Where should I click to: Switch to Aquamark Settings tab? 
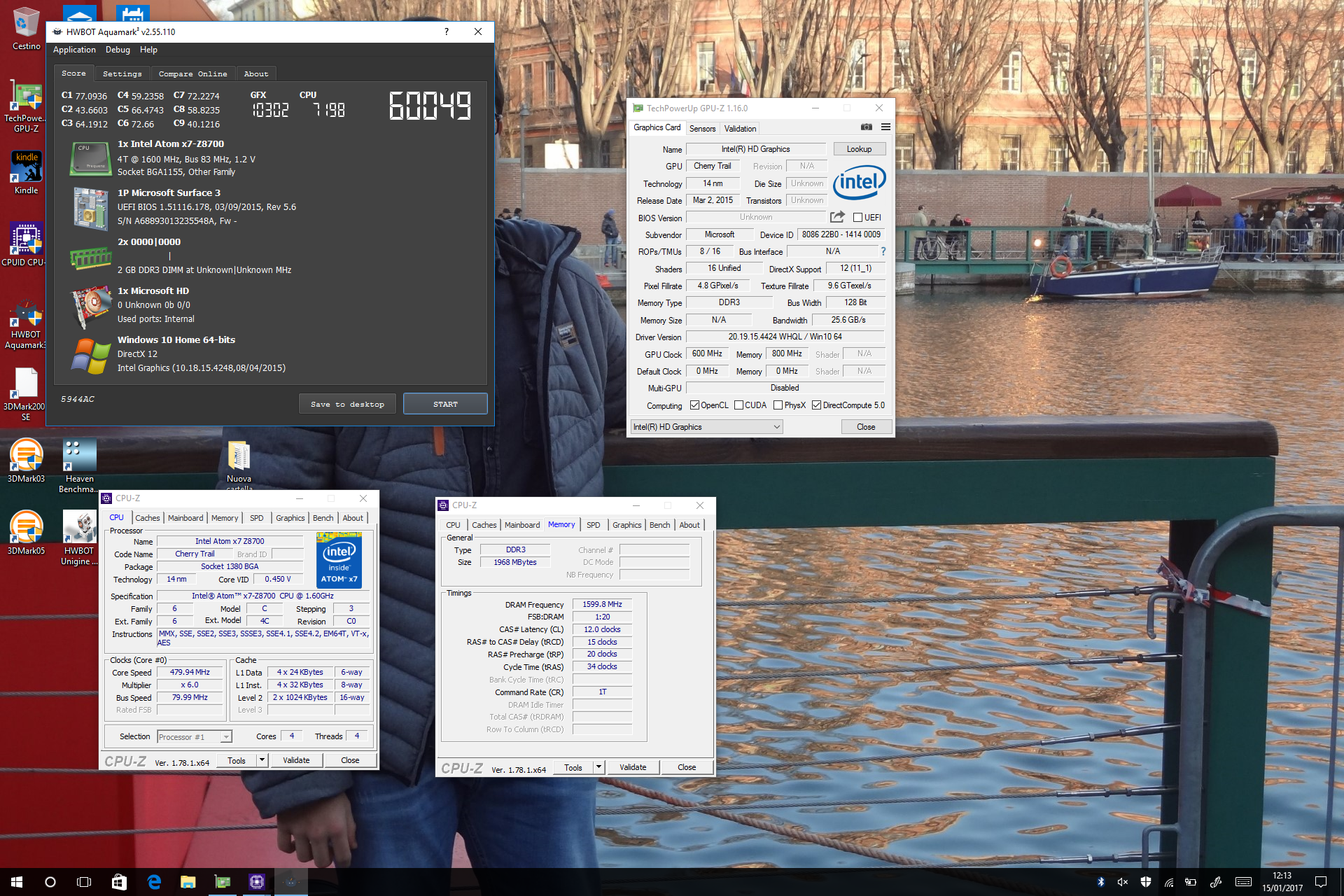tap(122, 73)
